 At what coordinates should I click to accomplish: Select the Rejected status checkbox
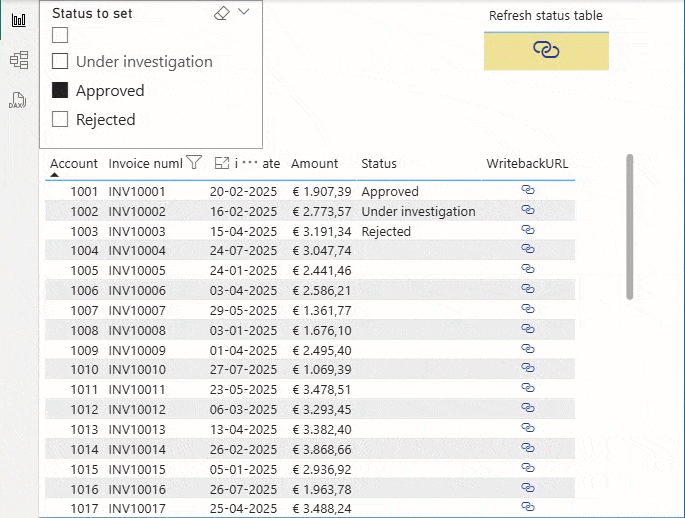pyautogui.click(x=60, y=120)
